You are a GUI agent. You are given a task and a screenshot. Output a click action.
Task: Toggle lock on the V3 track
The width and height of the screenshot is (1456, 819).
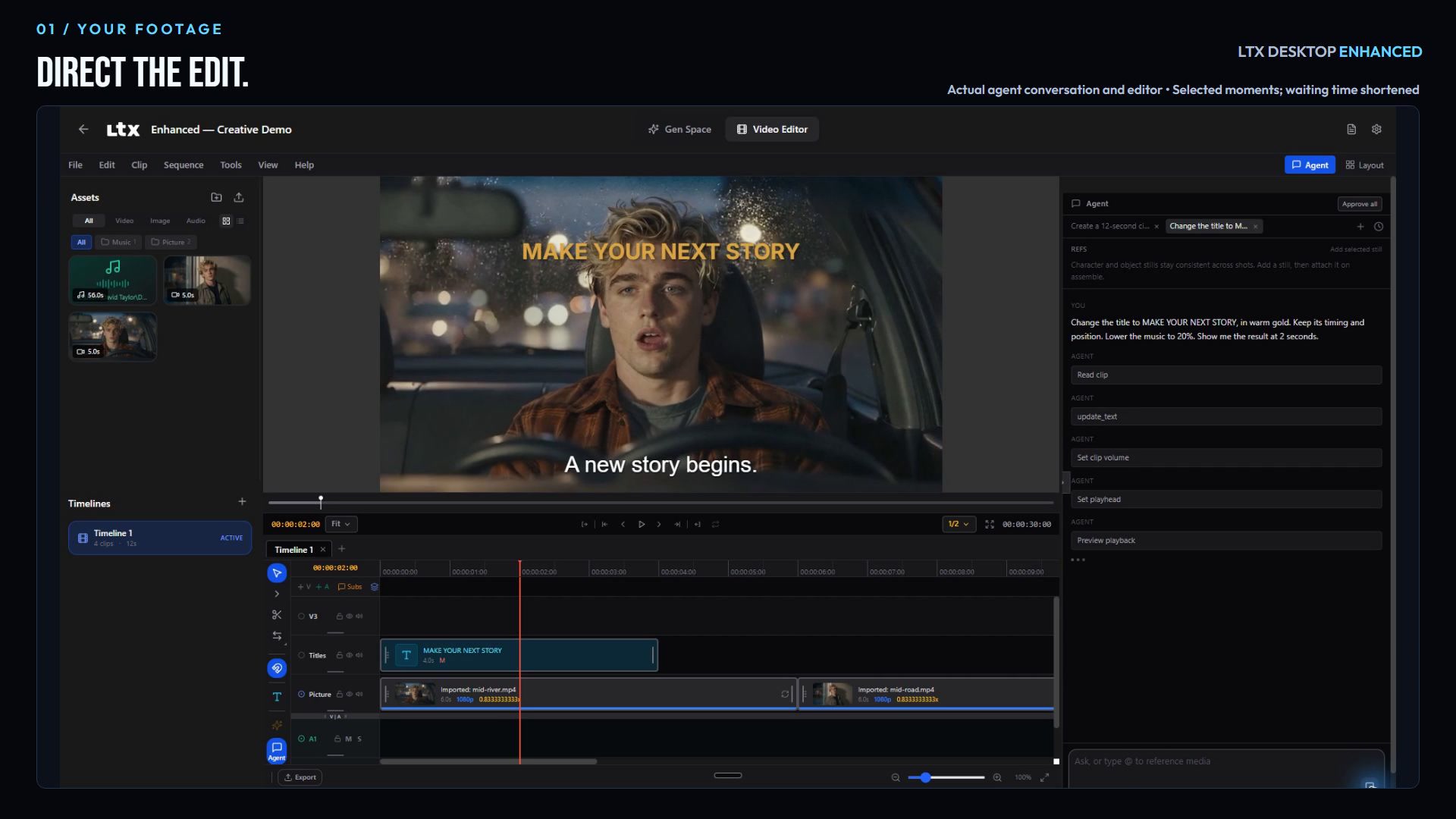tap(339, 617)
